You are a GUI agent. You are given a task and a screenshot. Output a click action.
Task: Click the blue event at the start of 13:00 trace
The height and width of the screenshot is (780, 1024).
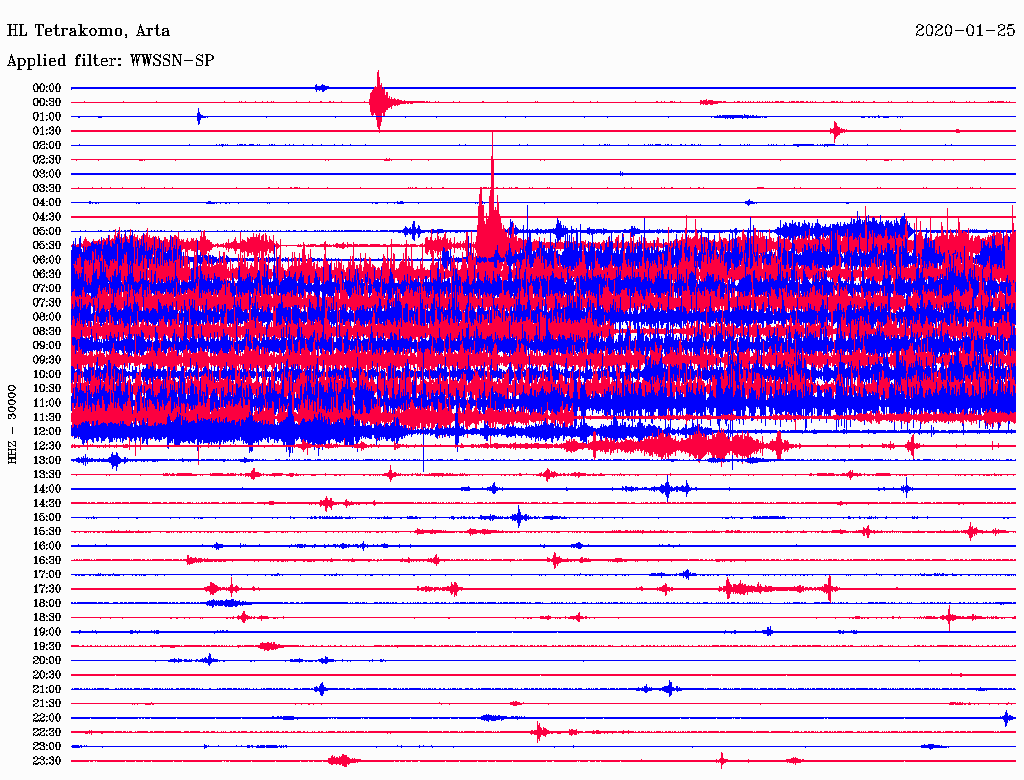tap(115, 460)
